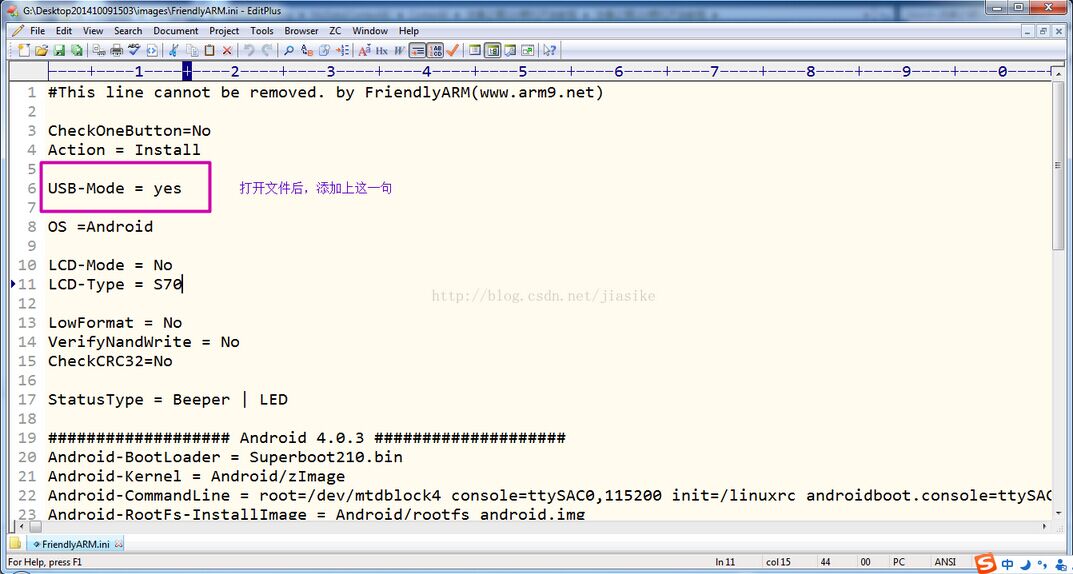Click the View in Browser icon

[x=152, y=50]
